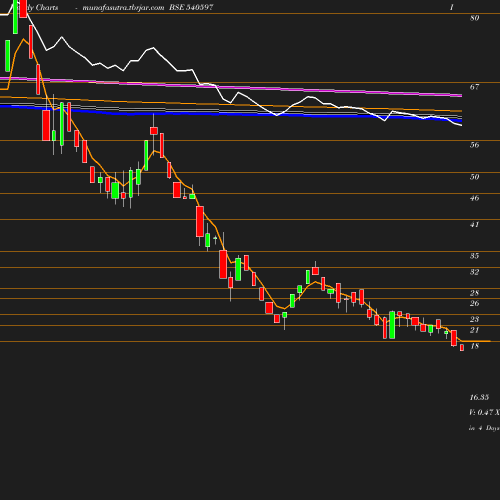
Task: Click the 32 price axis label
Action: (x=474, y=272)
